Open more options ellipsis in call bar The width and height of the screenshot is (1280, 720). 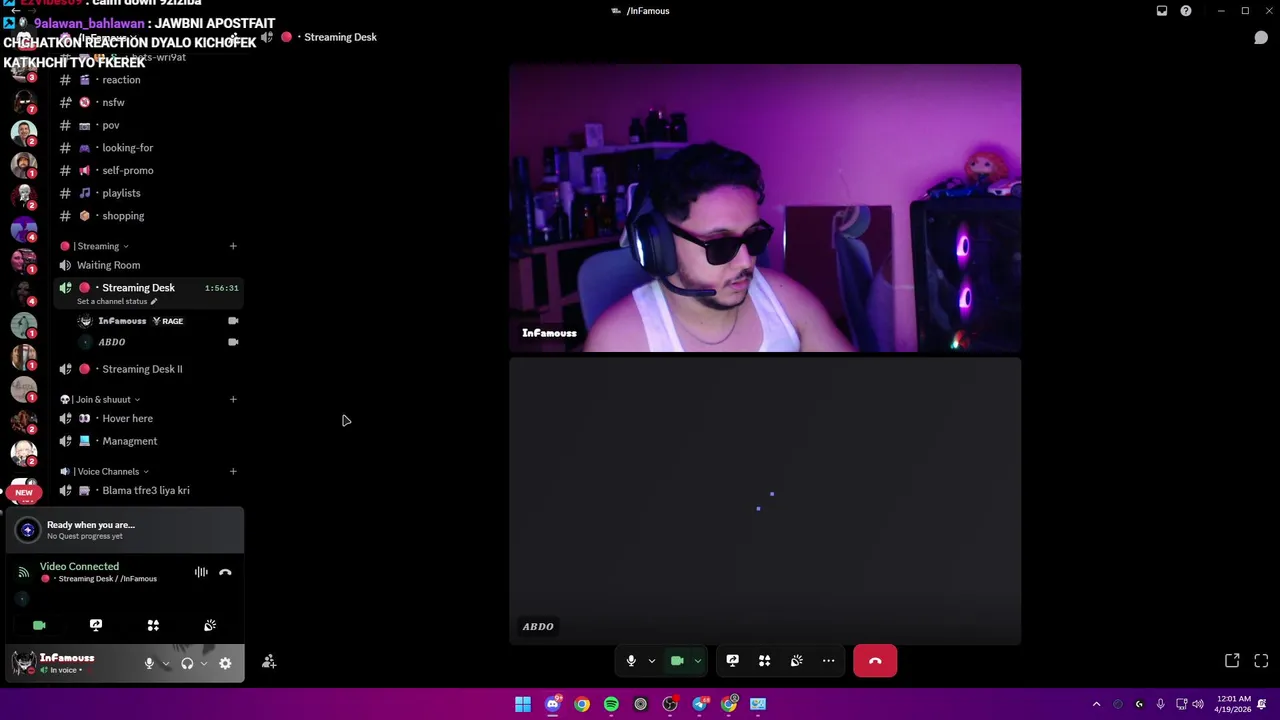828,661
